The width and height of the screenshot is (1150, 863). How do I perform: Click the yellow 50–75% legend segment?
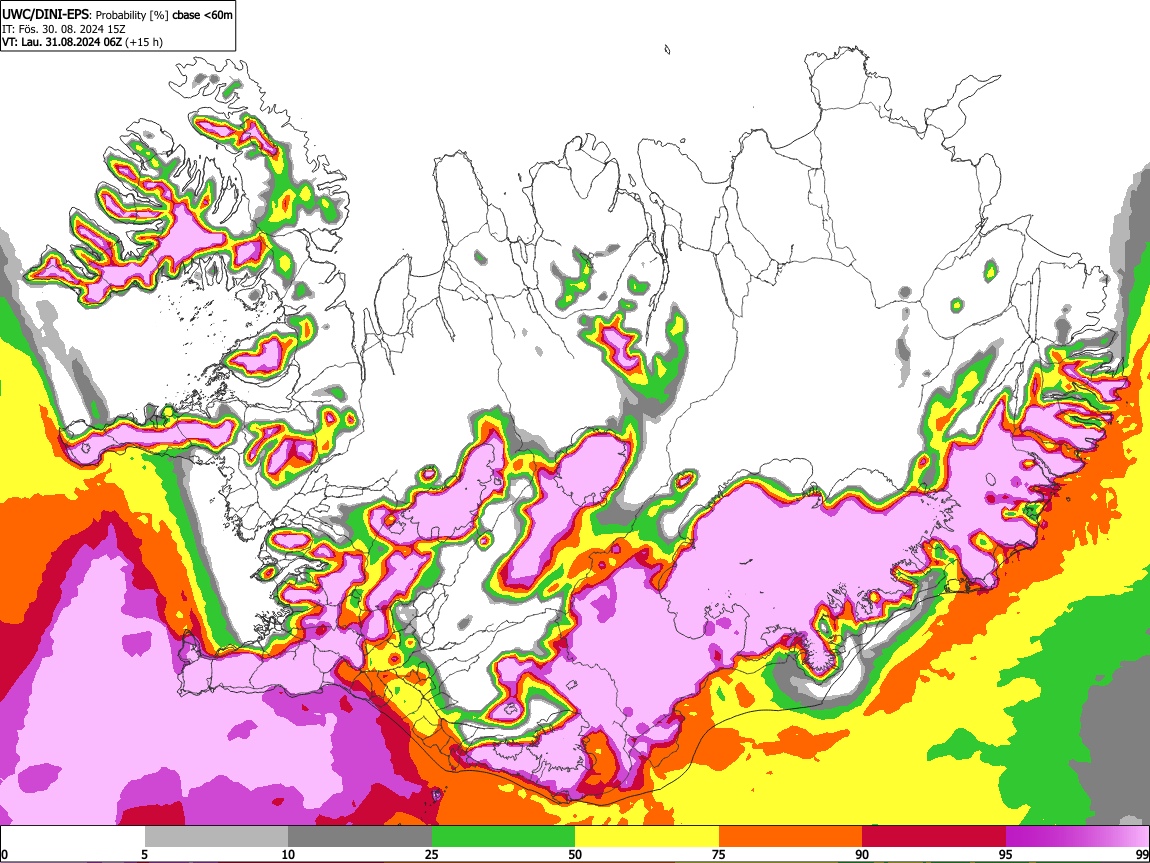(x=647, y=836)
